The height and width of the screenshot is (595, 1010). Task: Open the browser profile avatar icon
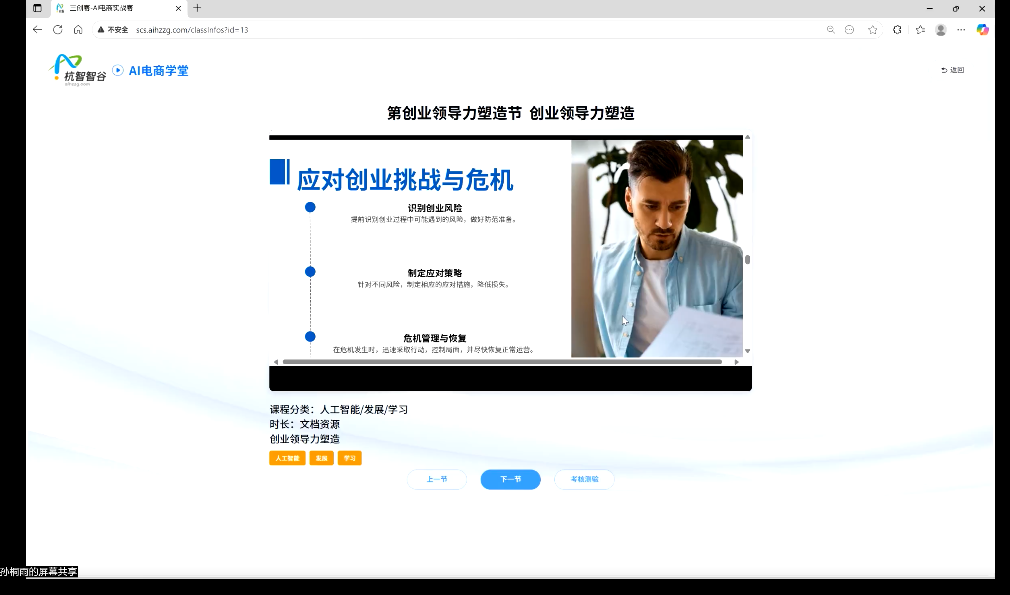pos(941,30)
